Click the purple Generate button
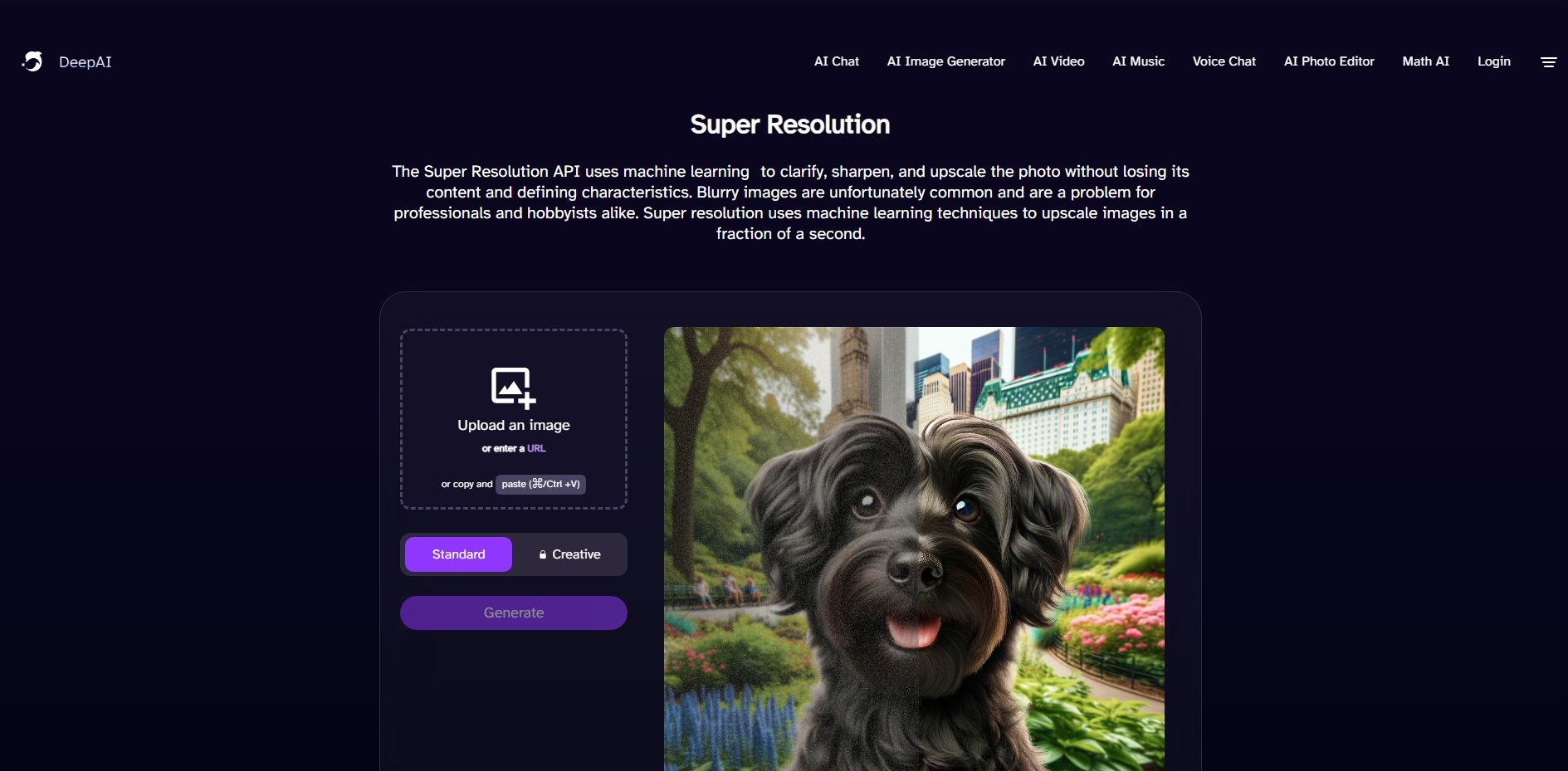This screenshot has height=771, width=1568. pos(514,612)
